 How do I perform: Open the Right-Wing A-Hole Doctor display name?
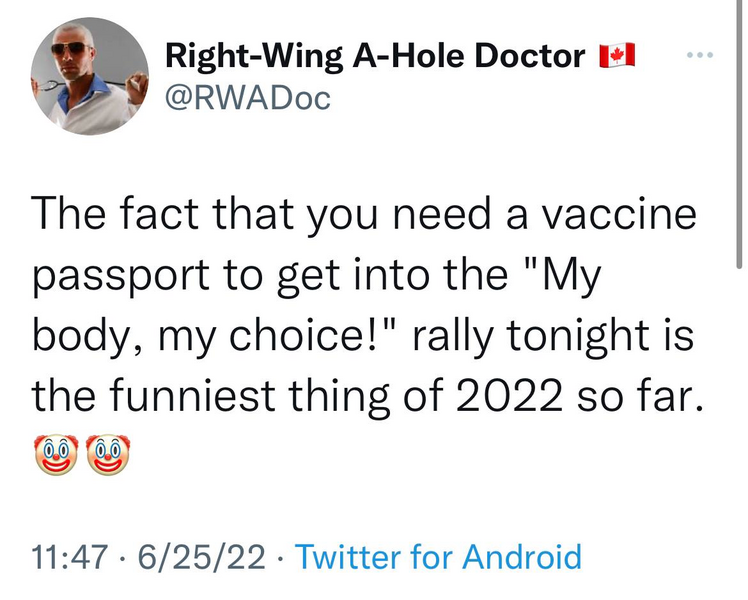pos(375,56)
